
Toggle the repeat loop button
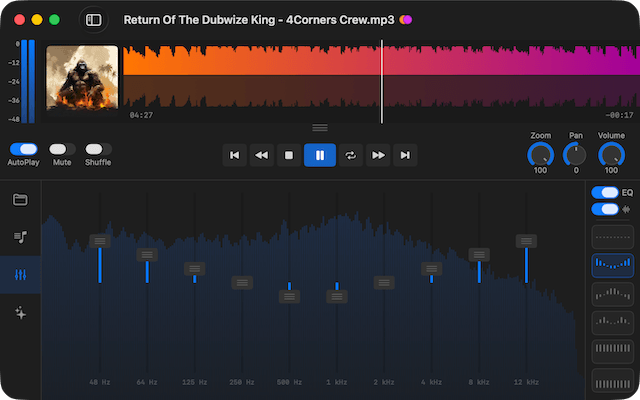350,155
